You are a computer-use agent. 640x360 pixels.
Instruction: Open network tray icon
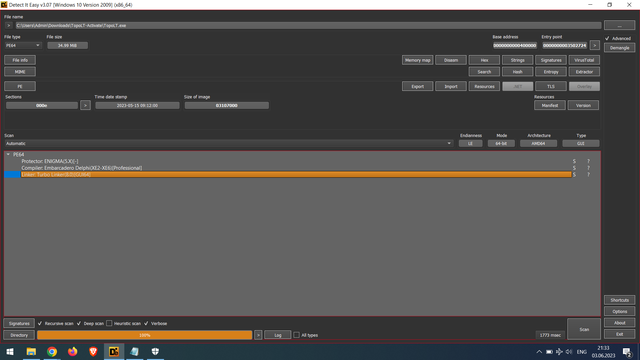coord(559,352)
